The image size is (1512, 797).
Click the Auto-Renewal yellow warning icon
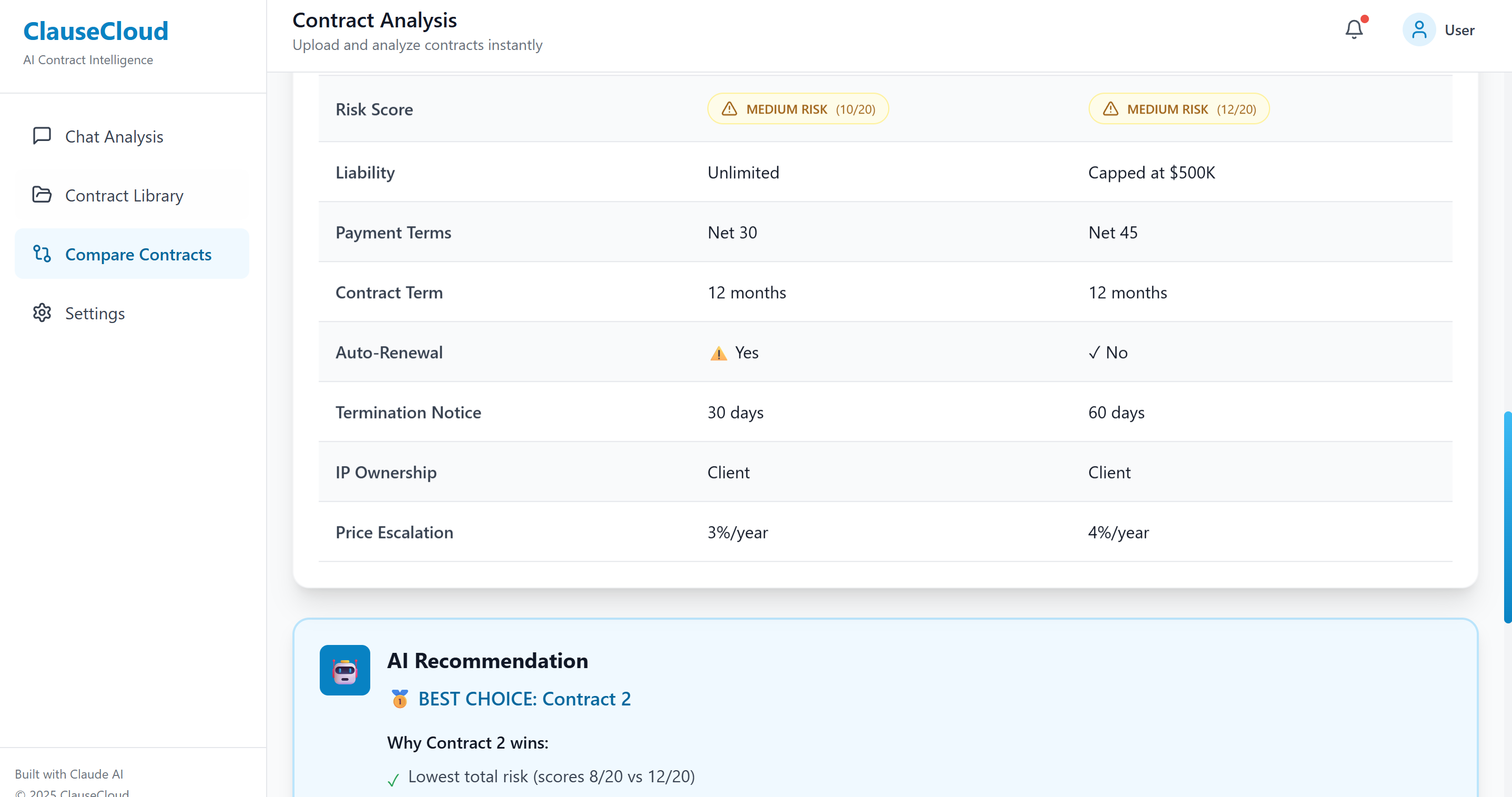pos(718,353)
